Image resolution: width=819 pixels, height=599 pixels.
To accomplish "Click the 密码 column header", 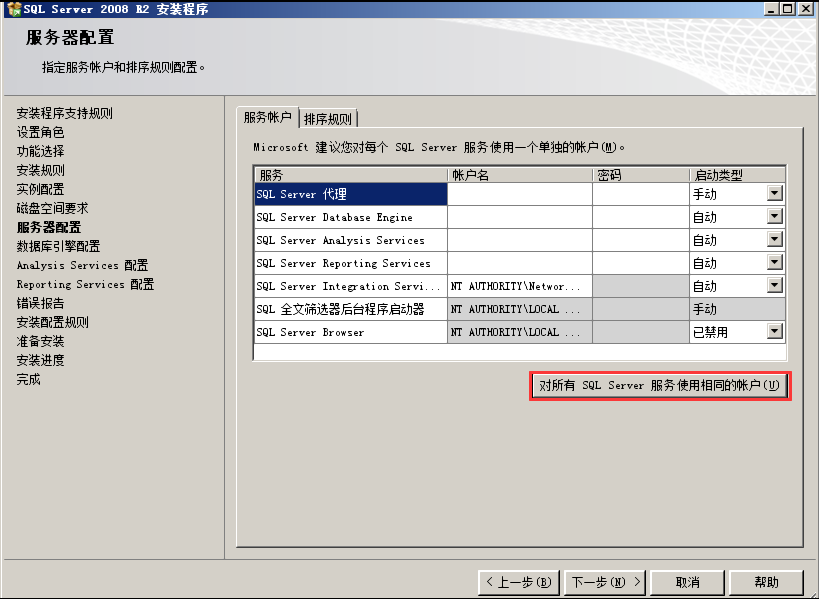I will click(641, 175).
